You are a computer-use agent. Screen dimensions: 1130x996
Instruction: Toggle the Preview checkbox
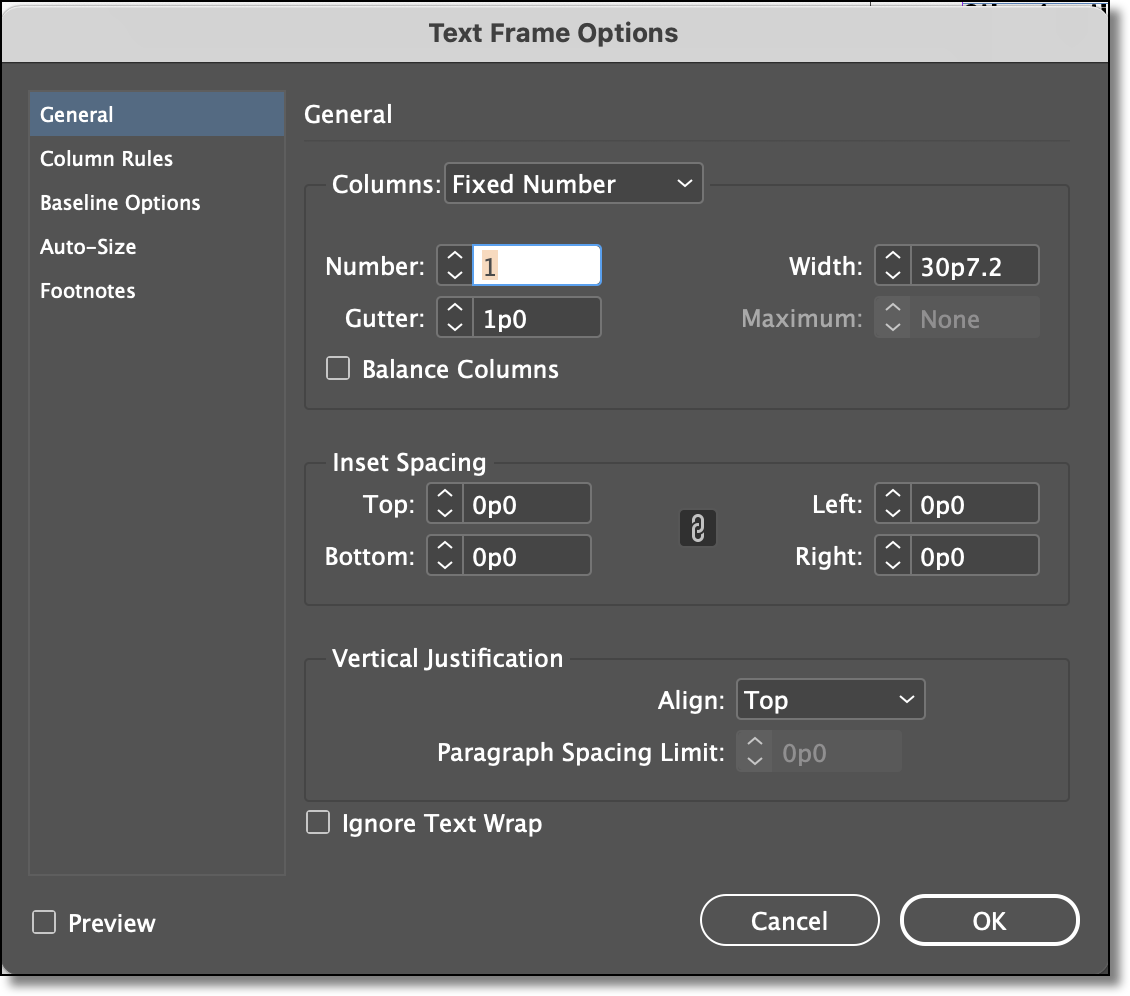pyautogui.click(x=42, y=923)
